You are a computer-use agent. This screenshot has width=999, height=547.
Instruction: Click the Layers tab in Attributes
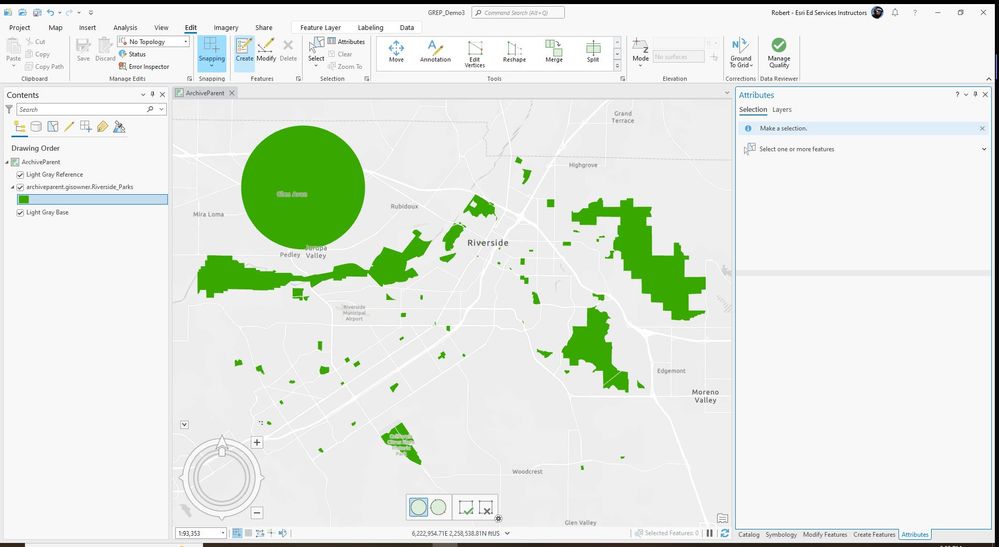pos(781,109)
